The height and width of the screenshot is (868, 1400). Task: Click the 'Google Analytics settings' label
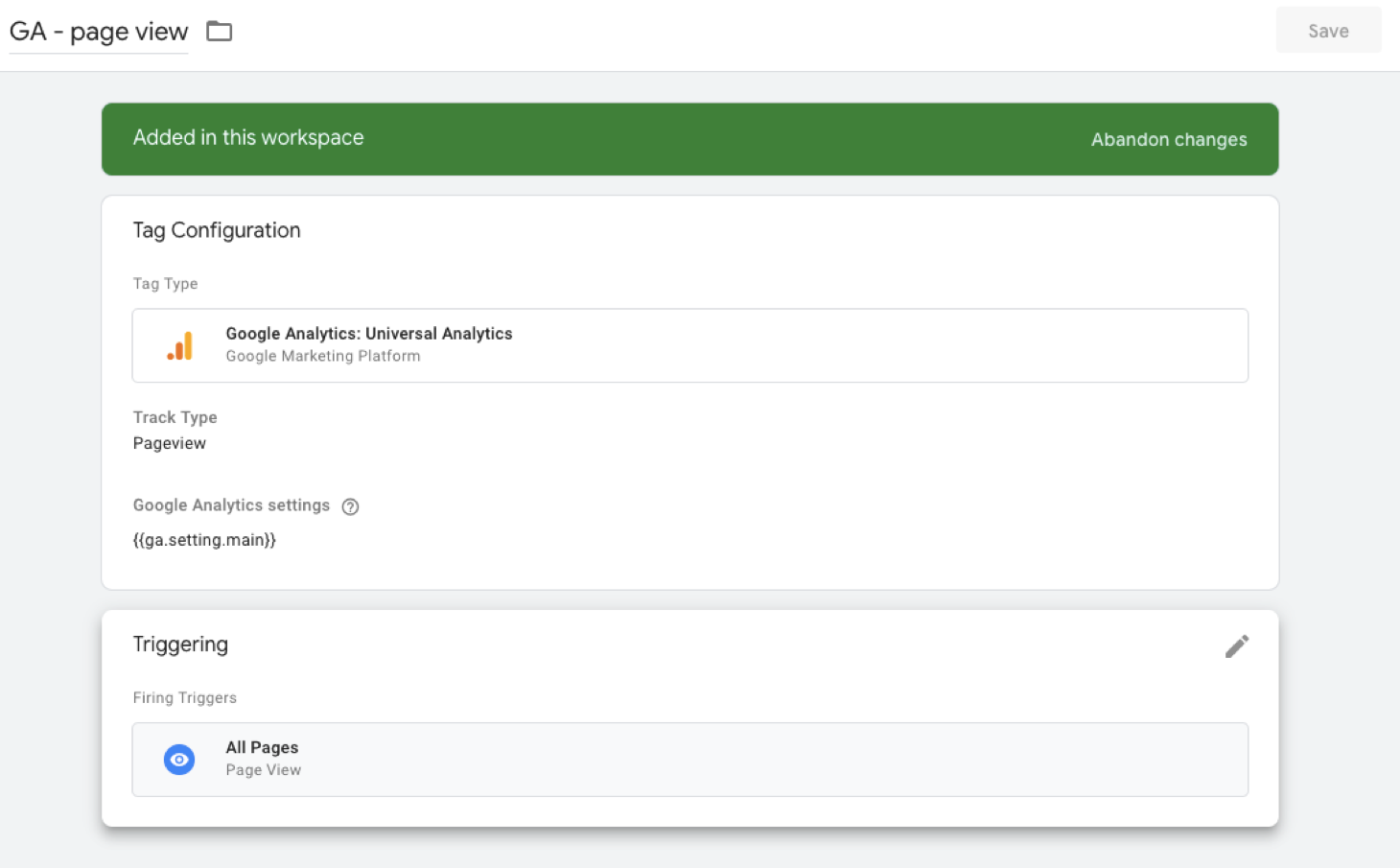coord(231,505)
